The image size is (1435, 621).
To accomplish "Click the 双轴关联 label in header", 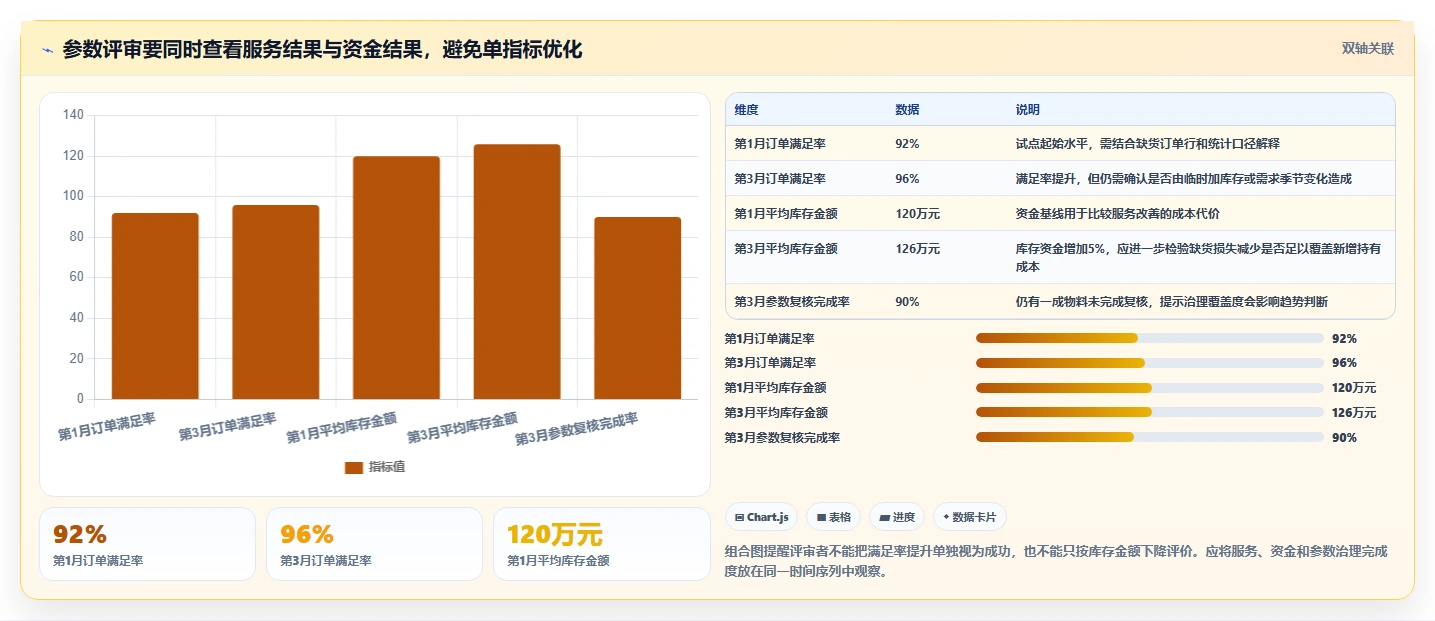I will point(1367,49).
